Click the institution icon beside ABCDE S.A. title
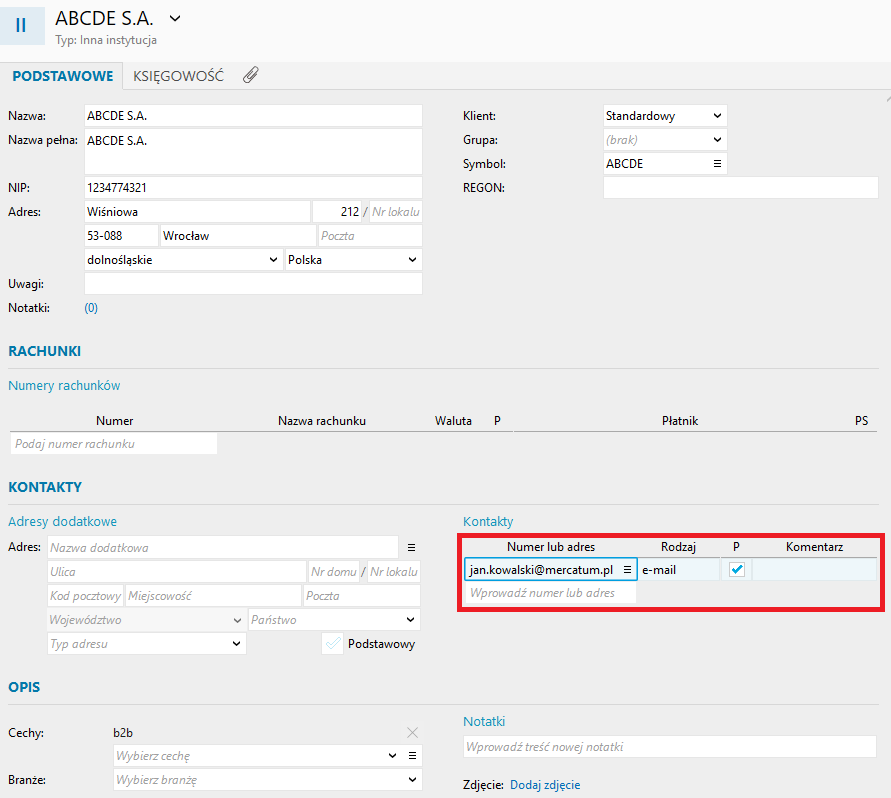The image size is (891, 798). tap(21, 25)
